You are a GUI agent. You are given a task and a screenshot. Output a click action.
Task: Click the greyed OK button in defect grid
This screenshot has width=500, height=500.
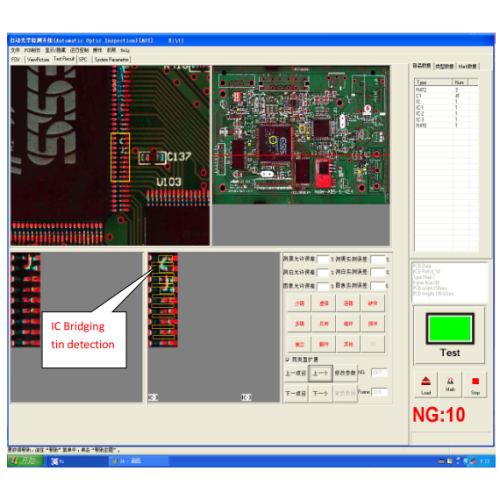point(373,344)
